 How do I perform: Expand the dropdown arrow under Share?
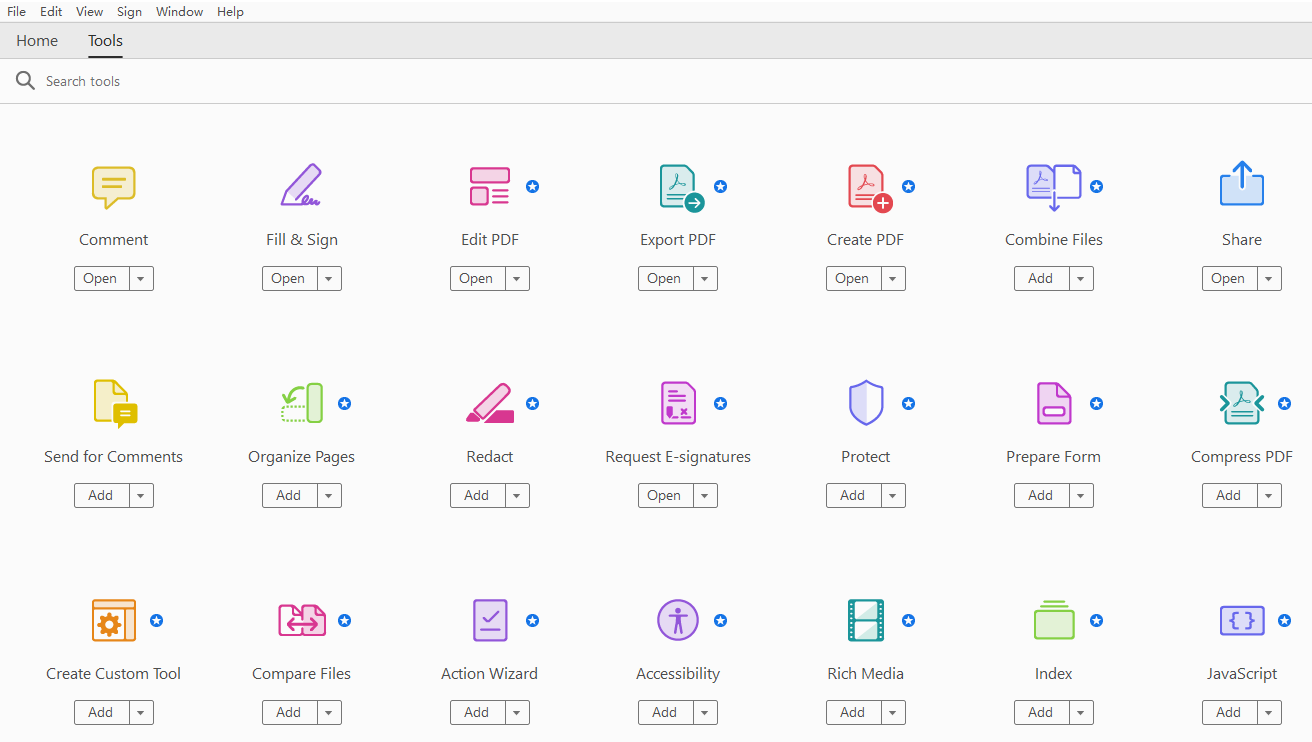coord(1269,279)
